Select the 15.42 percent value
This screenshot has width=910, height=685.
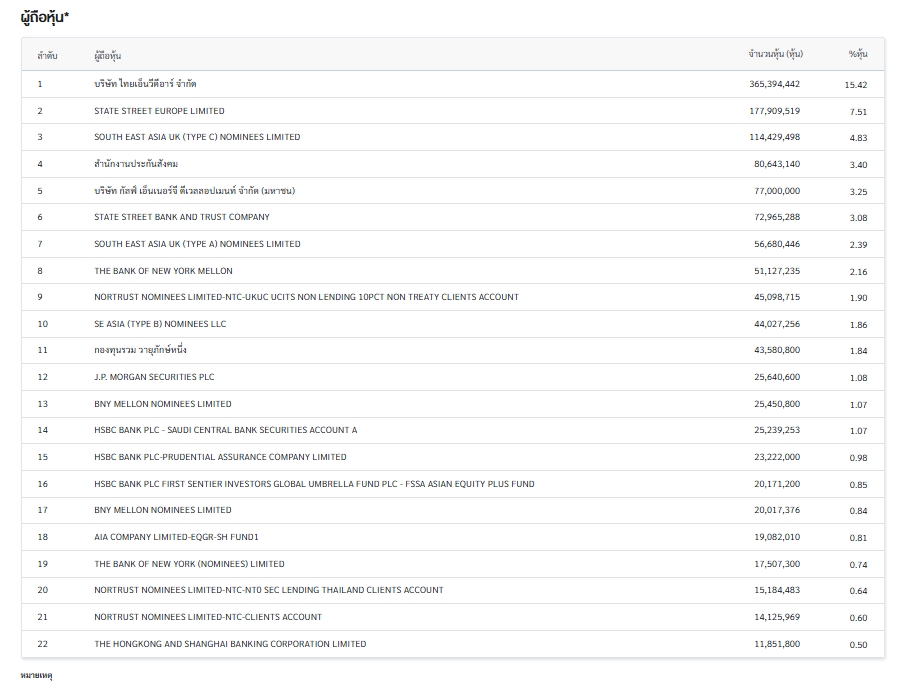point(856,85)
